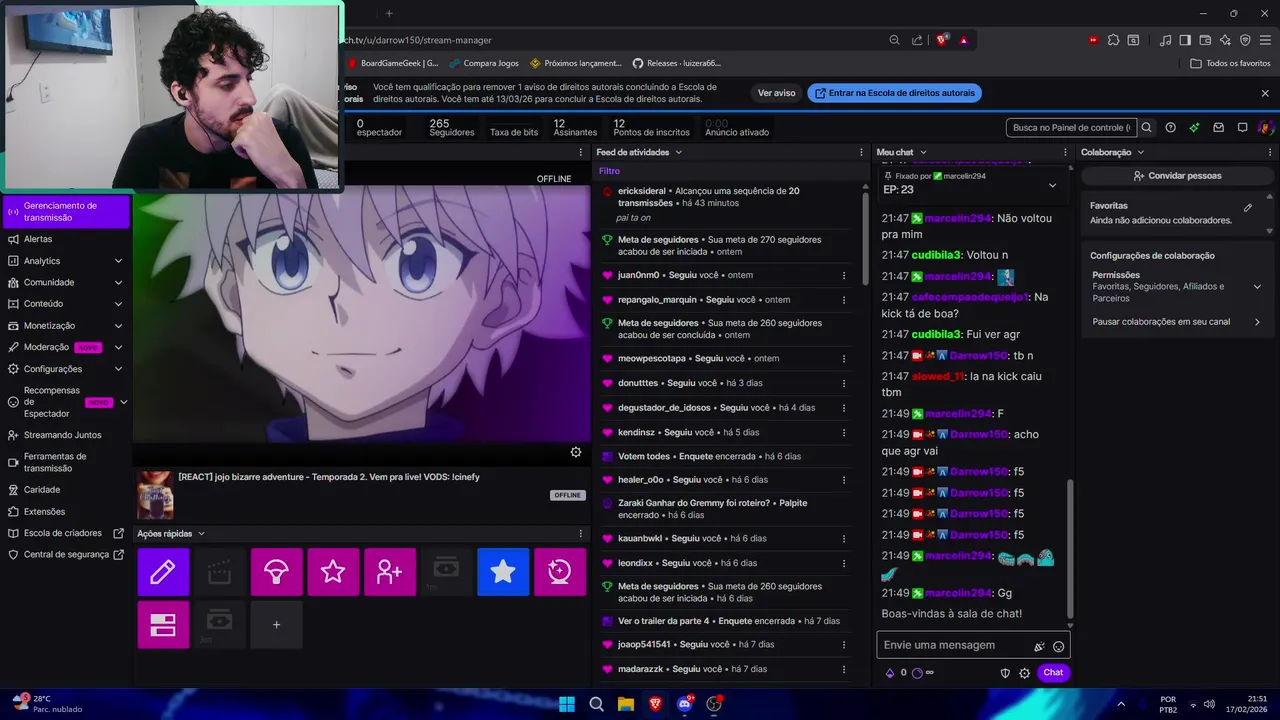Send message with the Chat button
This screenshot has height=720, width=1280.
[x=1053, y=673]
